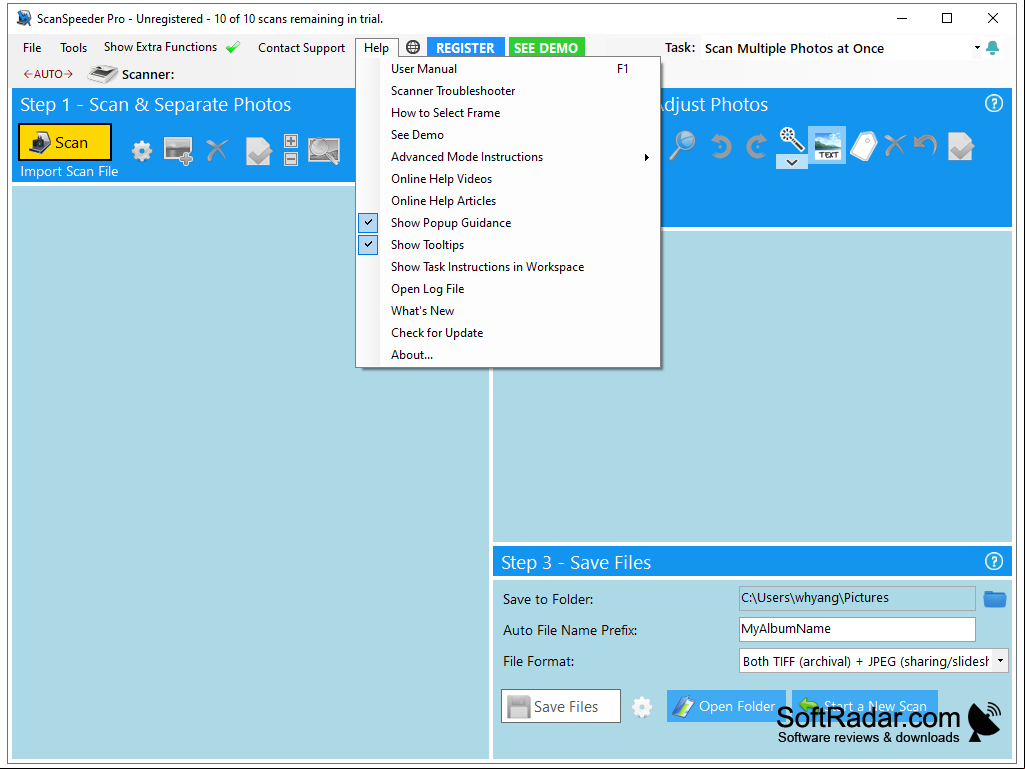
Task: Click the delete X icon in Step 1
Action: click(217, 150)
